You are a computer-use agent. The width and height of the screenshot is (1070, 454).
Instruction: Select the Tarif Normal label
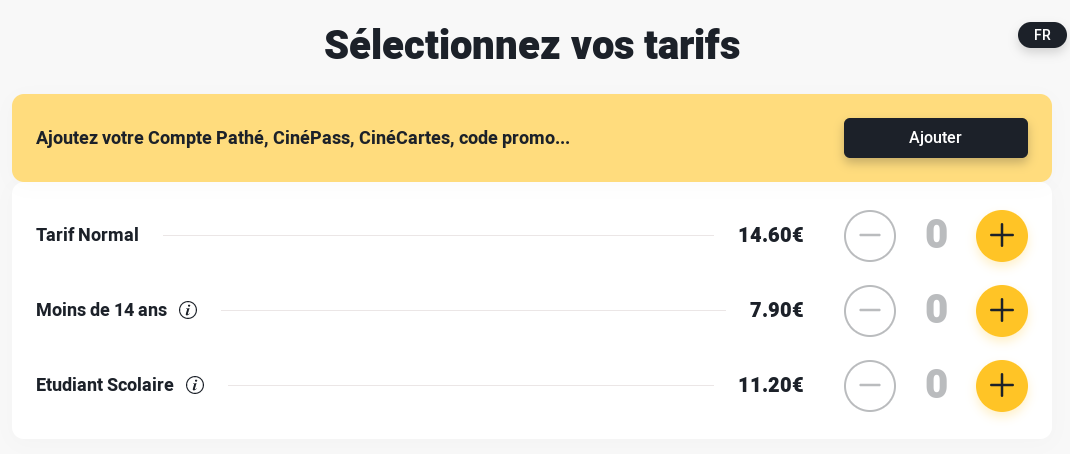(x=87, y=235)
